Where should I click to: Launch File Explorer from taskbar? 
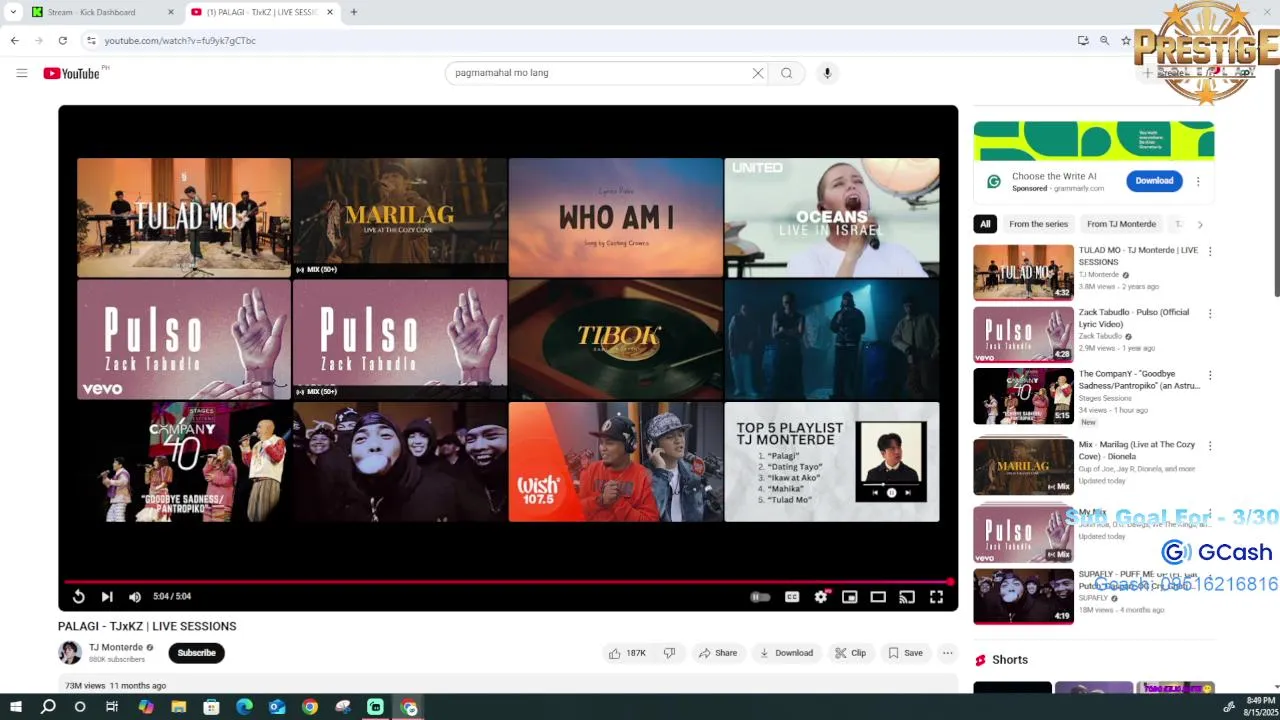pyautogui.click(x=179, y=707)
